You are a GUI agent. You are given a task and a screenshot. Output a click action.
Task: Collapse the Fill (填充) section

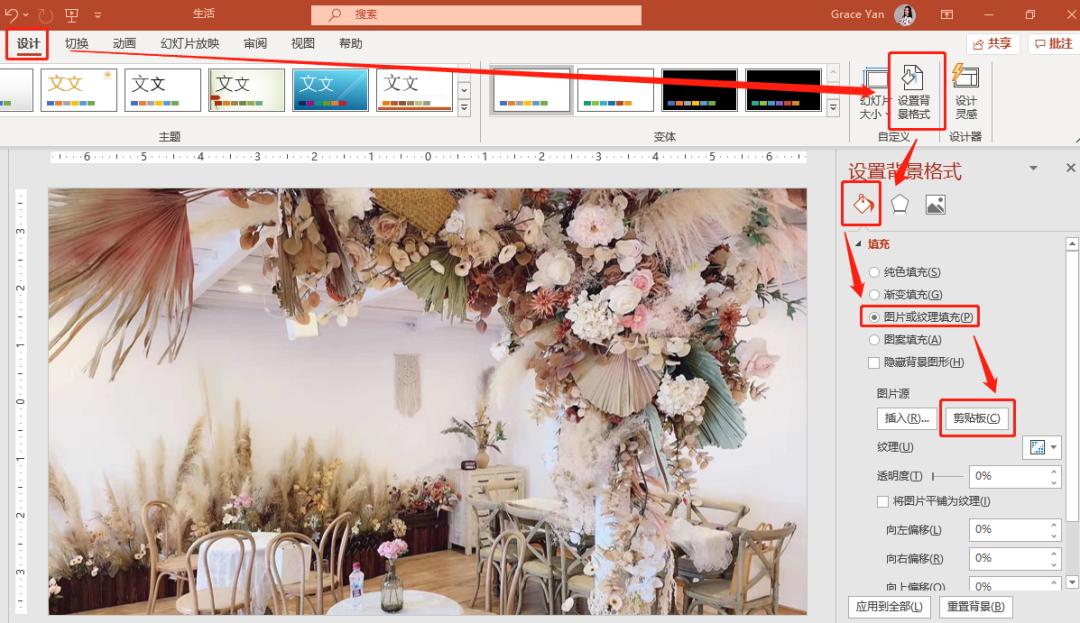pyautogui.click(x=848, y=244)
